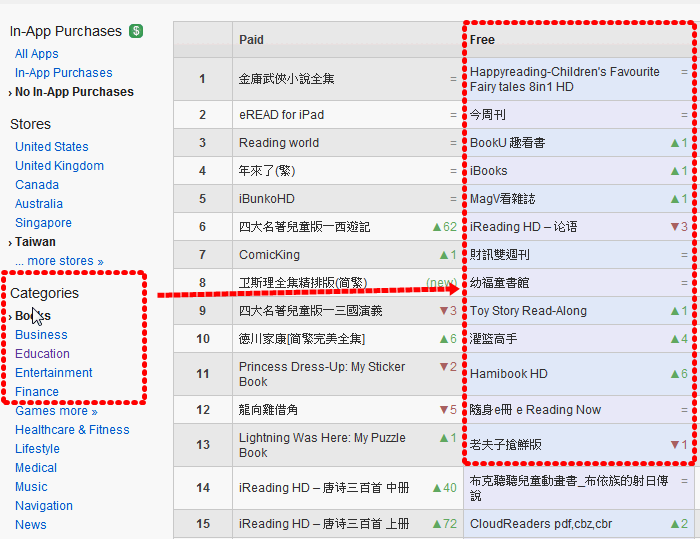Open 金庸武俠小說全集 paid app
The image size is (700, 539).
286,79
